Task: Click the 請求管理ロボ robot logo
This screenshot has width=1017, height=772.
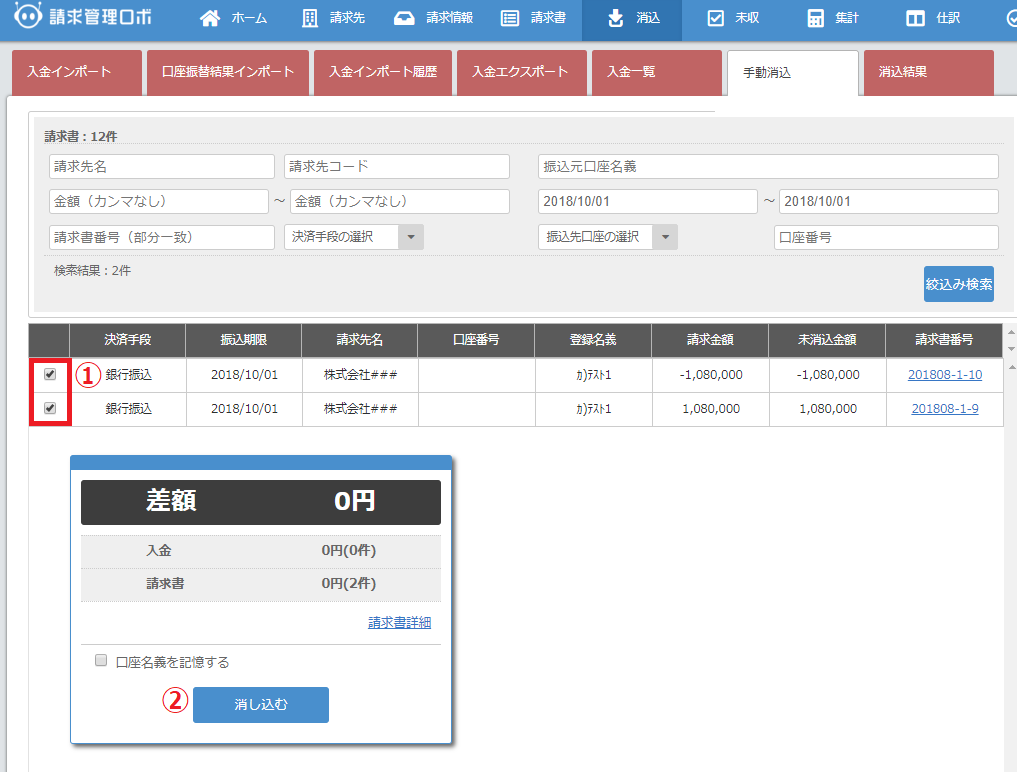Action: 29,17
